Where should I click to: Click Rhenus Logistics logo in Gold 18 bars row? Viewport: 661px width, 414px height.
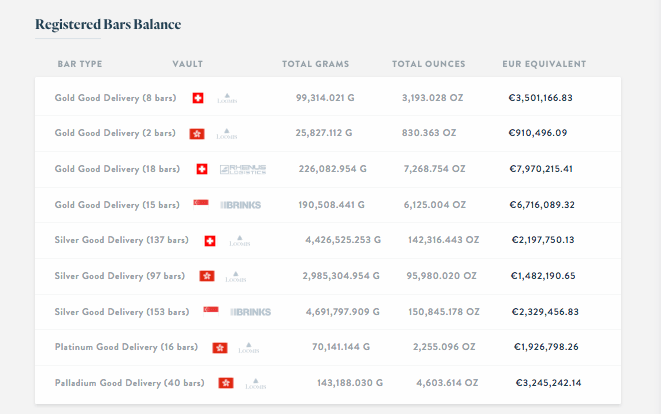pos(242,169)
